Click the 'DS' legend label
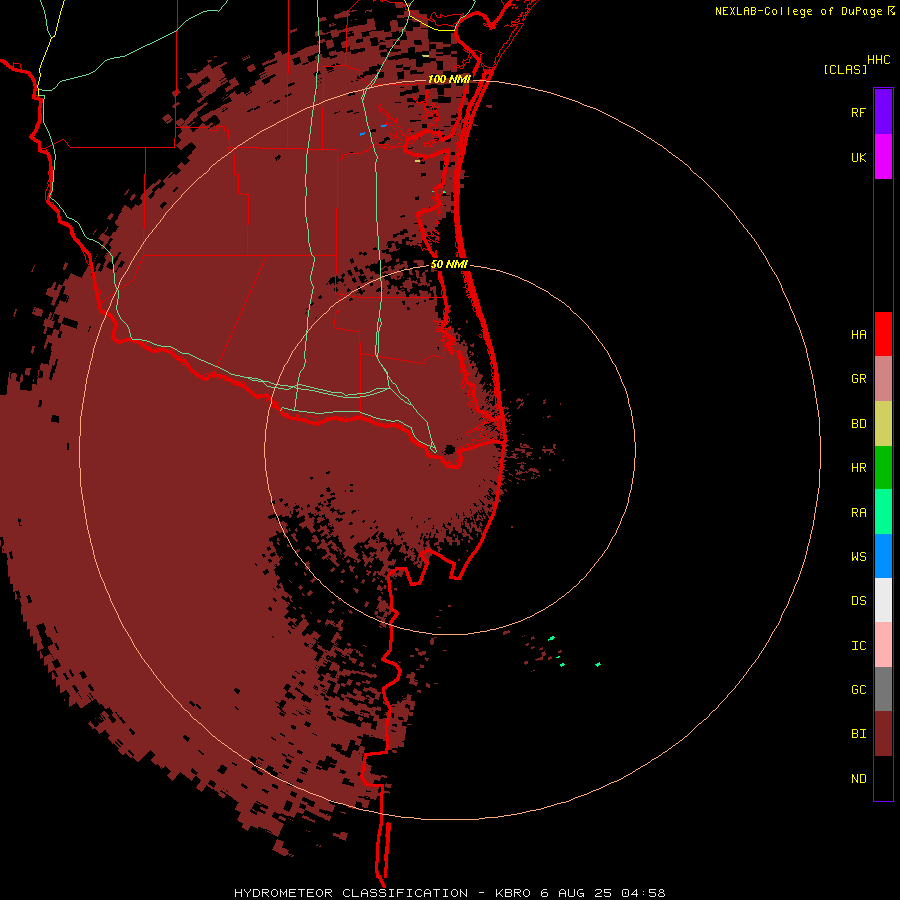 coord(858,601)
